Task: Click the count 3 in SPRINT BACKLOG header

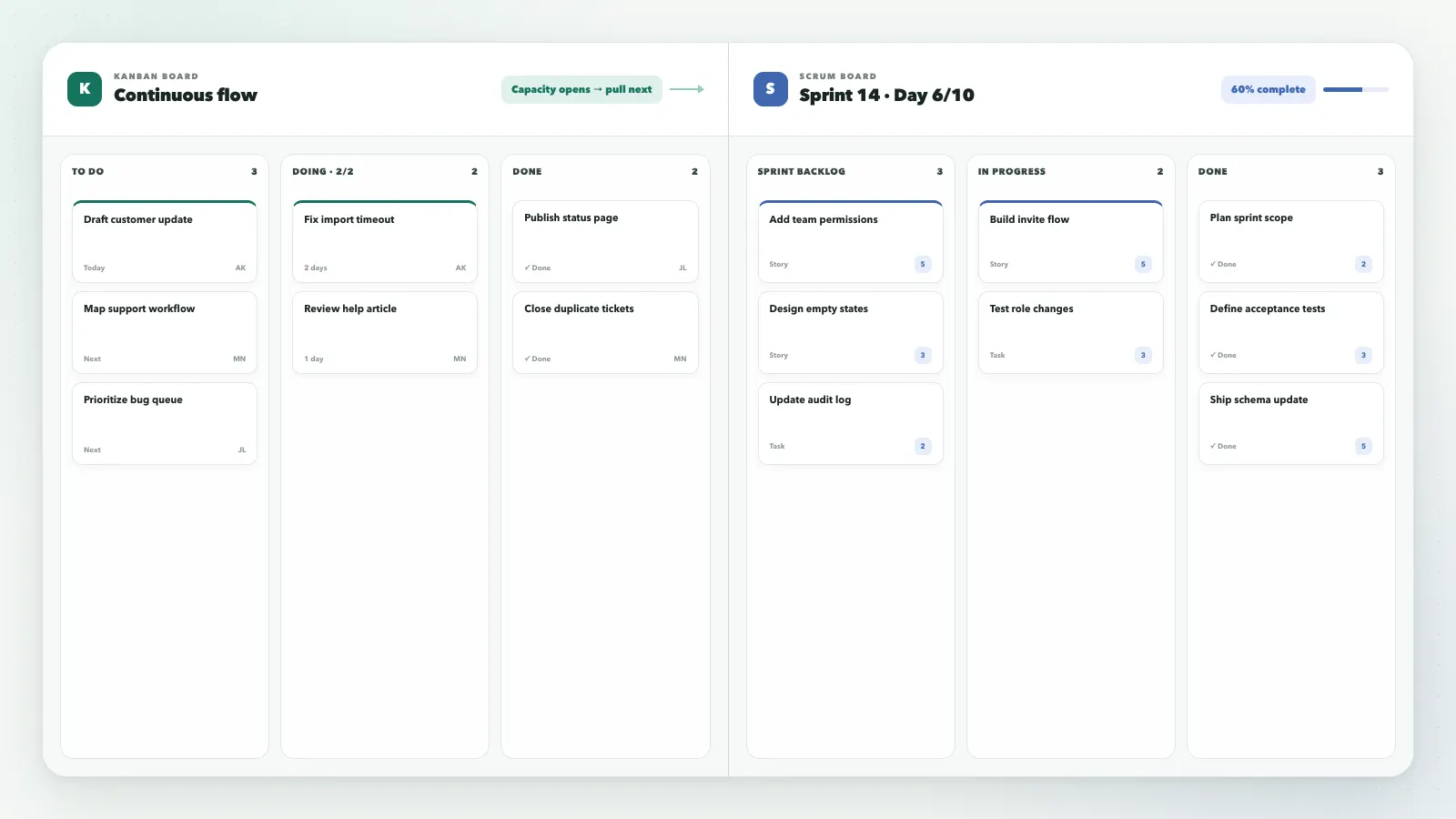Action: [940, 171]
